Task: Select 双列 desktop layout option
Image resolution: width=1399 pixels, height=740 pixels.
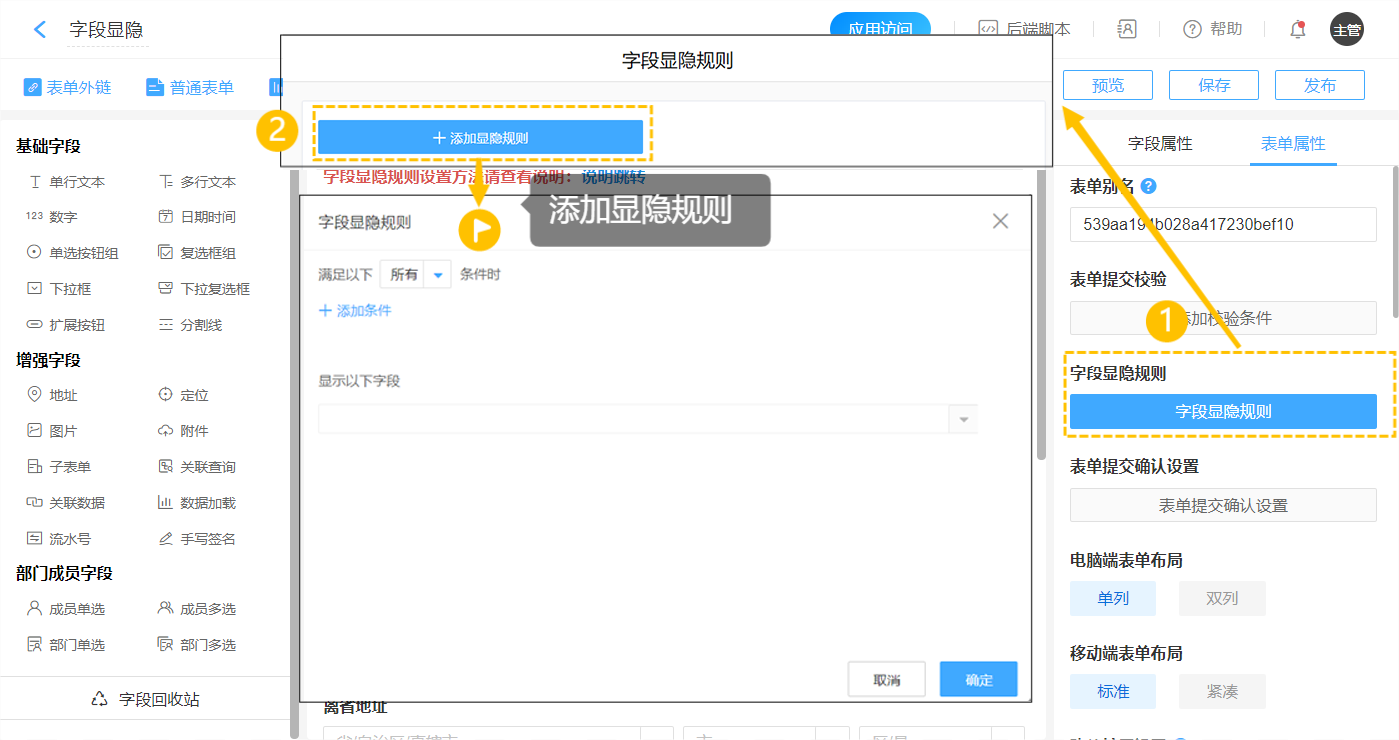Action: click(1221, 598)
